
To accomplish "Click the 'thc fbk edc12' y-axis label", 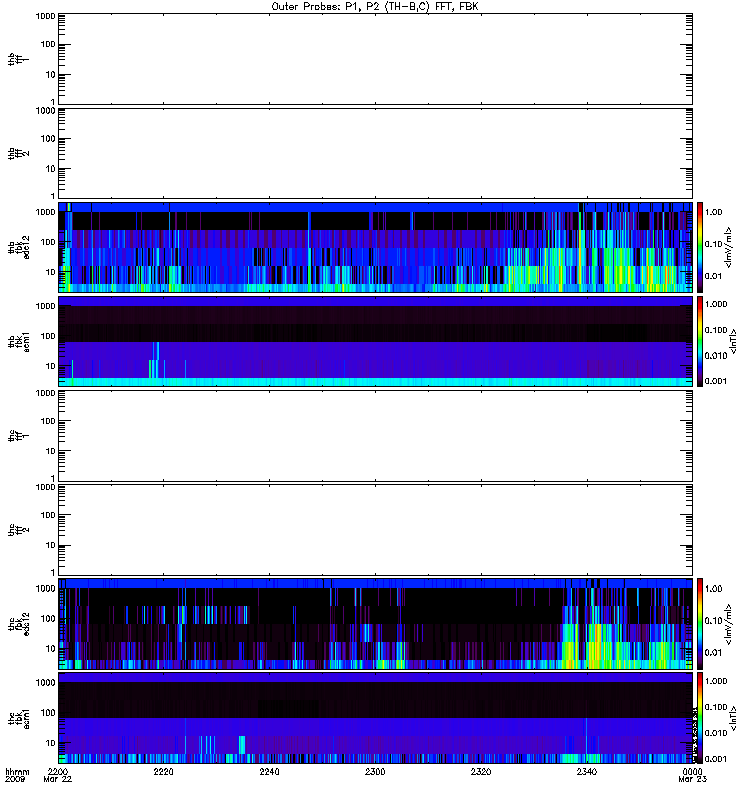I will 18,624.
